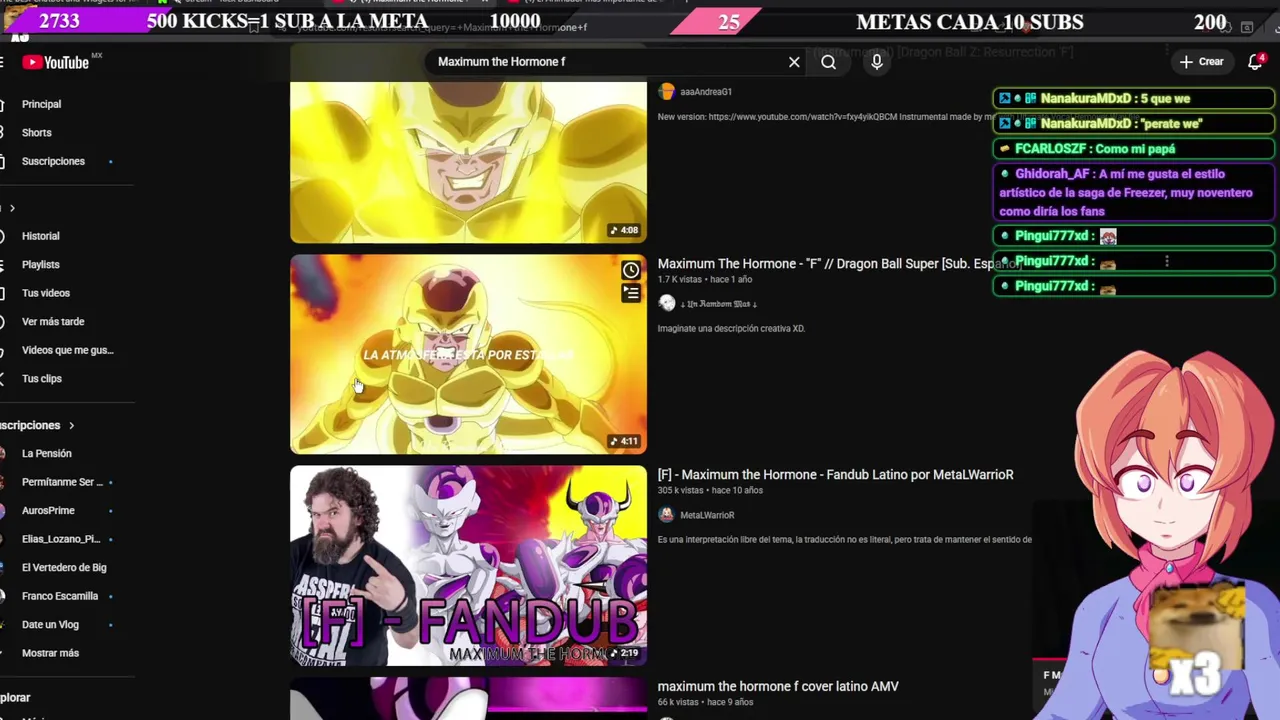Click "1.7 K vistas • hace 1 año" text
This screenshot has width=1280, height=720.
tap(704, 280)
